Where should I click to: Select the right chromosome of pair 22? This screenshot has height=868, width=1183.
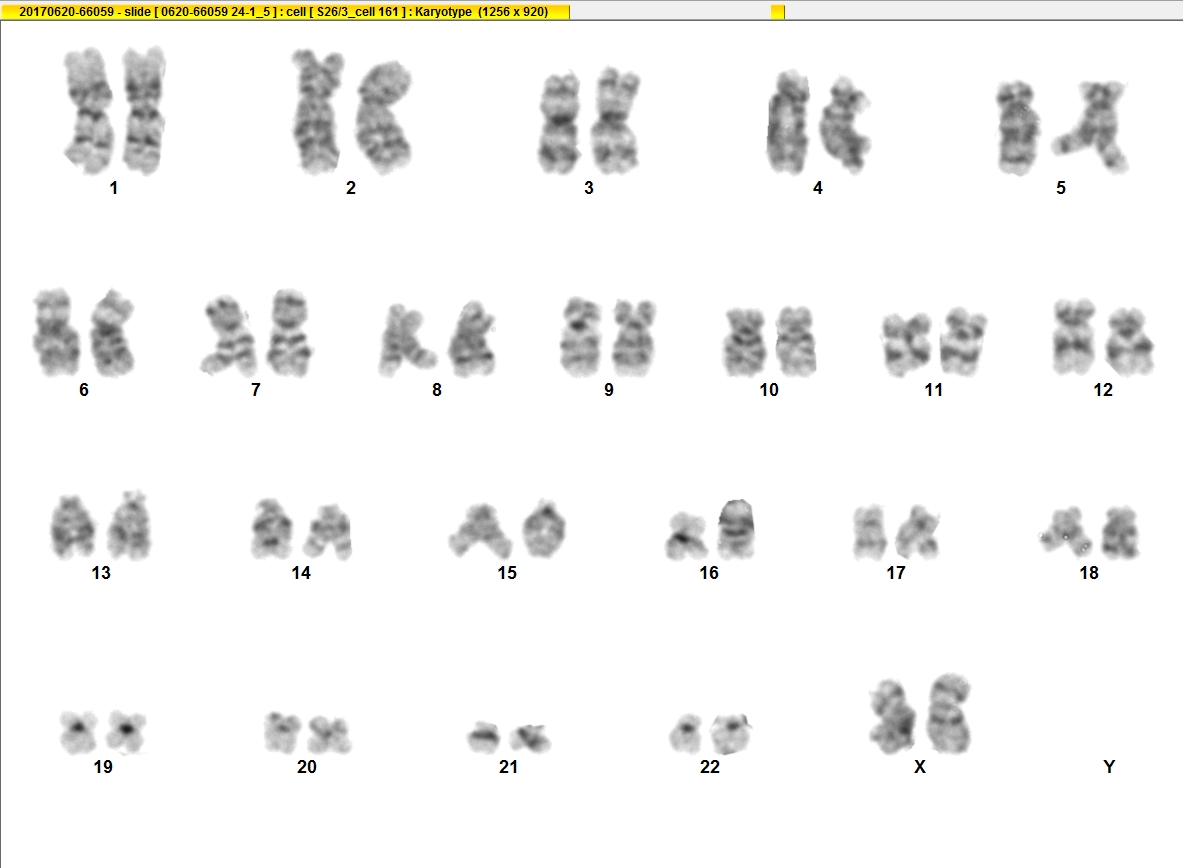[731, 734]
